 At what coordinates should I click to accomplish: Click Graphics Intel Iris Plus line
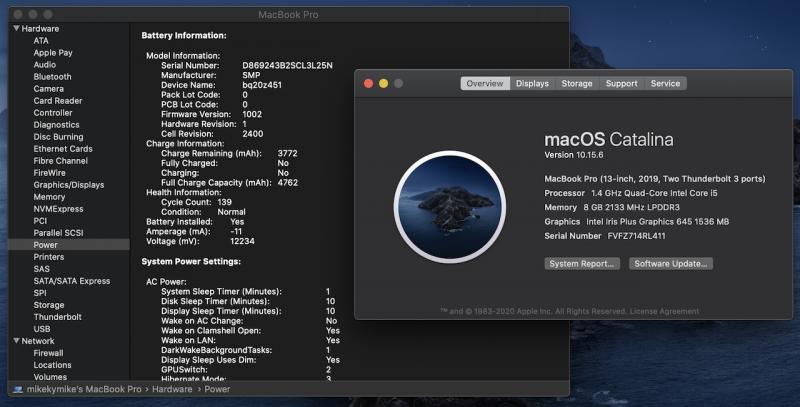[637, 222]
